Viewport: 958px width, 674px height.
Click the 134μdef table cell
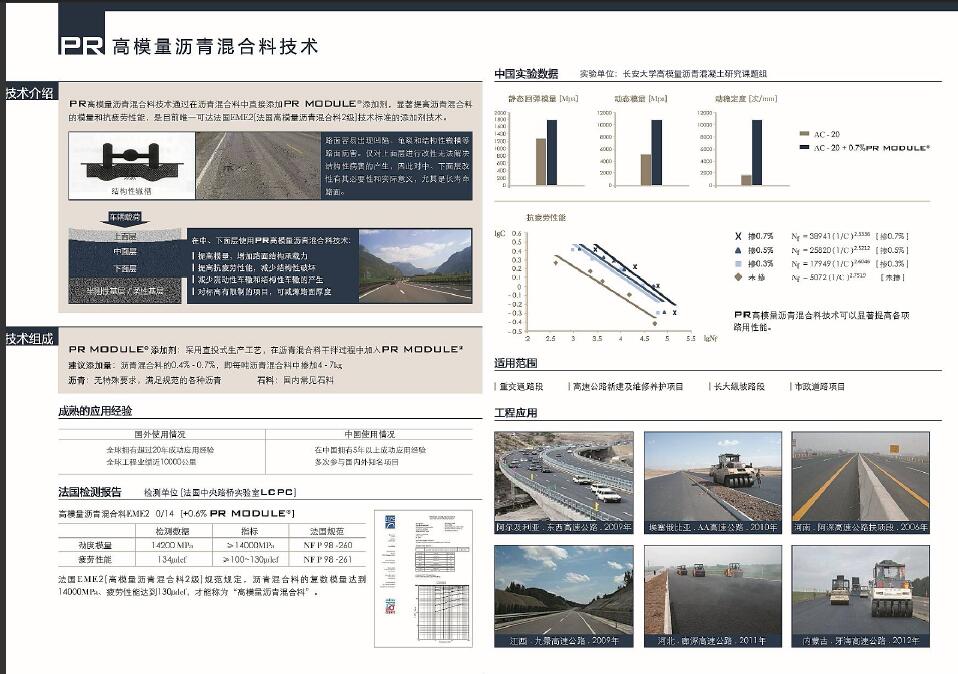pos(172,560)
